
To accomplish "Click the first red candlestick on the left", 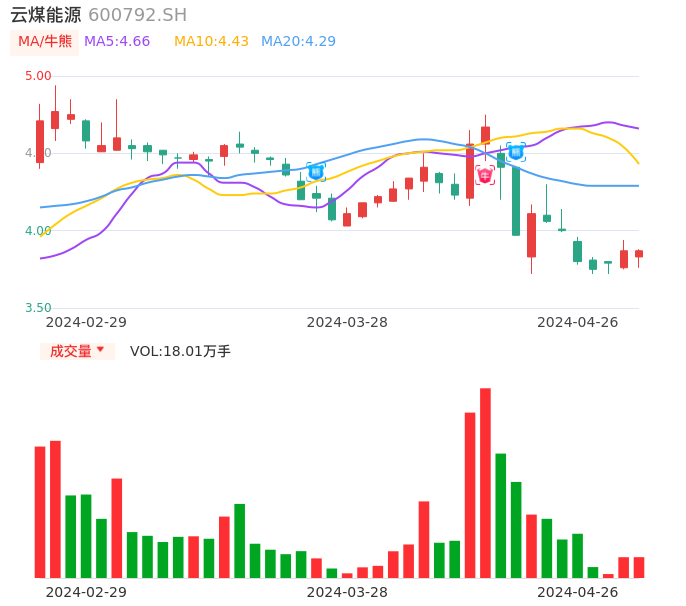I will (40, 141).
